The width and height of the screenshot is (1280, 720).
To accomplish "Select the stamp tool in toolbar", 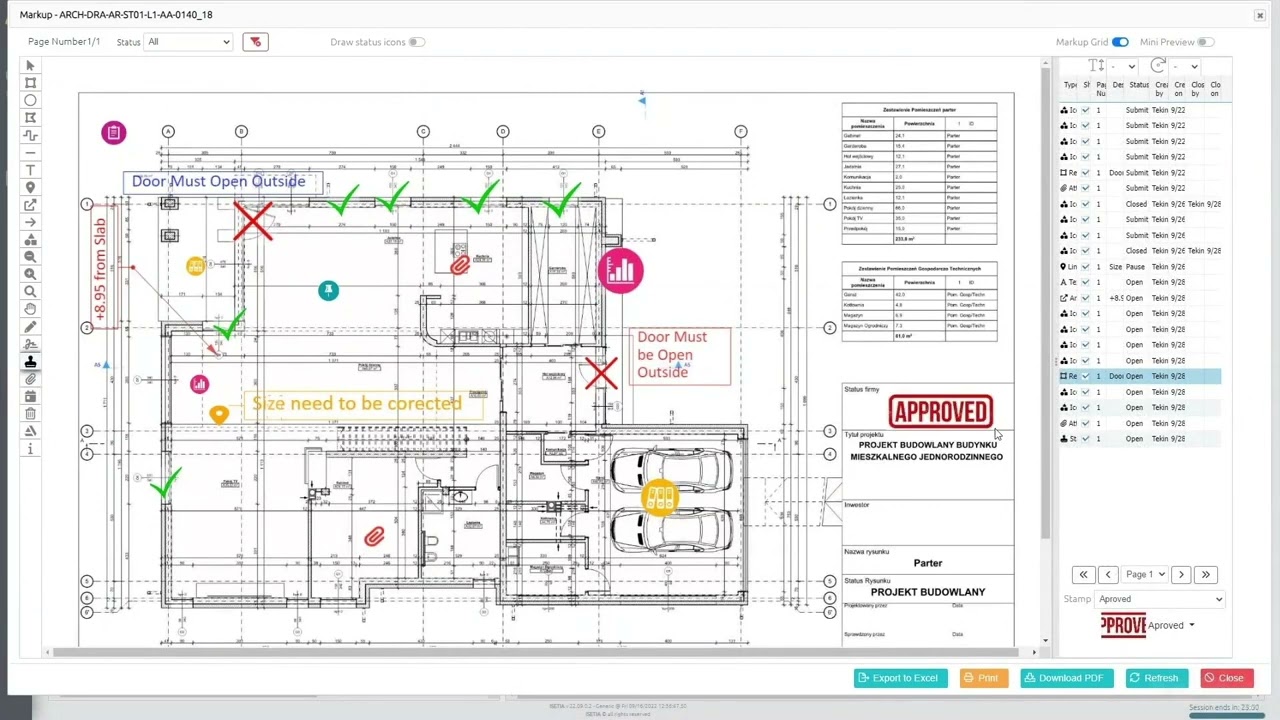I will coord(30,362).
